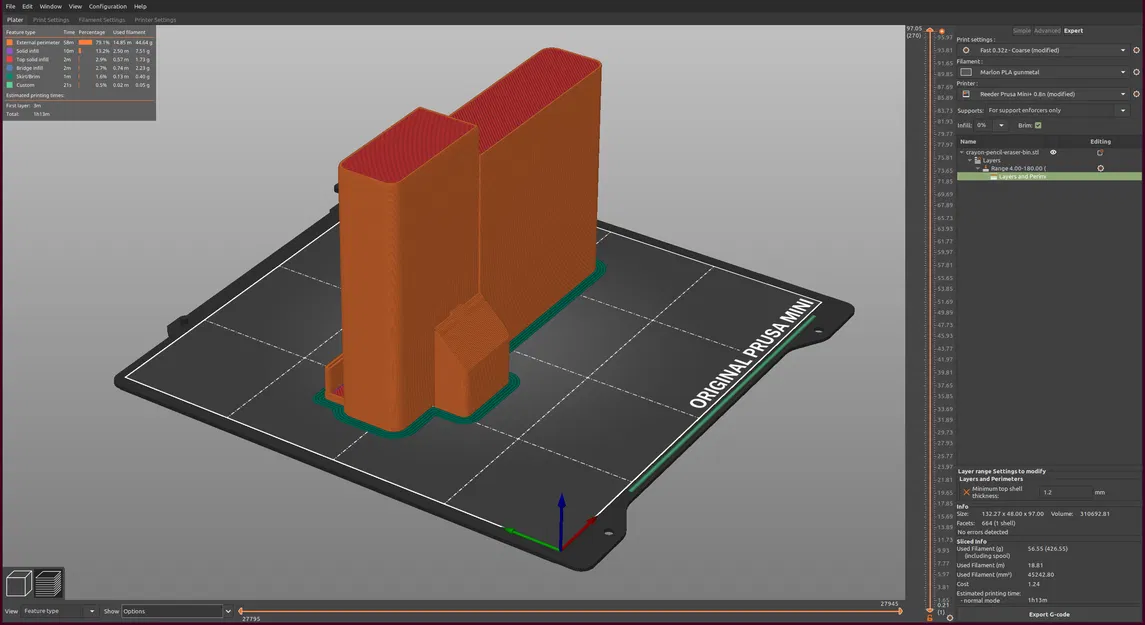1145x625 pixels.
Task: Switch to the Filament Settings tab
Action: (102, 20)
